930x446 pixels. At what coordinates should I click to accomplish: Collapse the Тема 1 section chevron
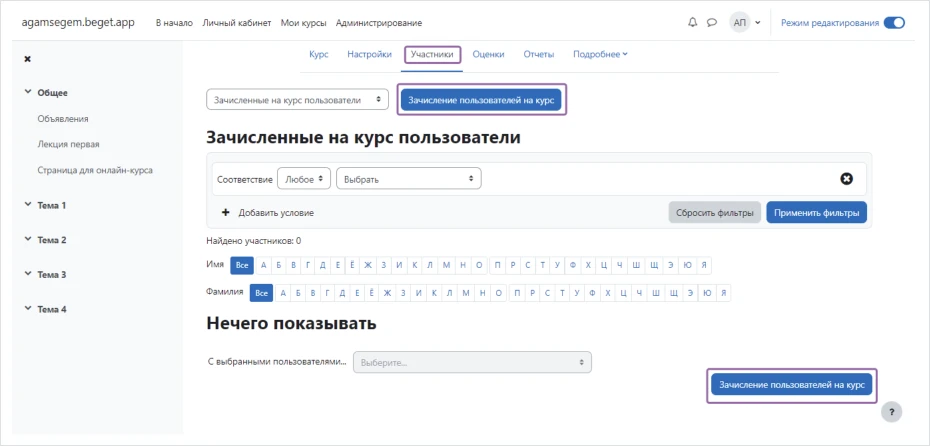27,205
